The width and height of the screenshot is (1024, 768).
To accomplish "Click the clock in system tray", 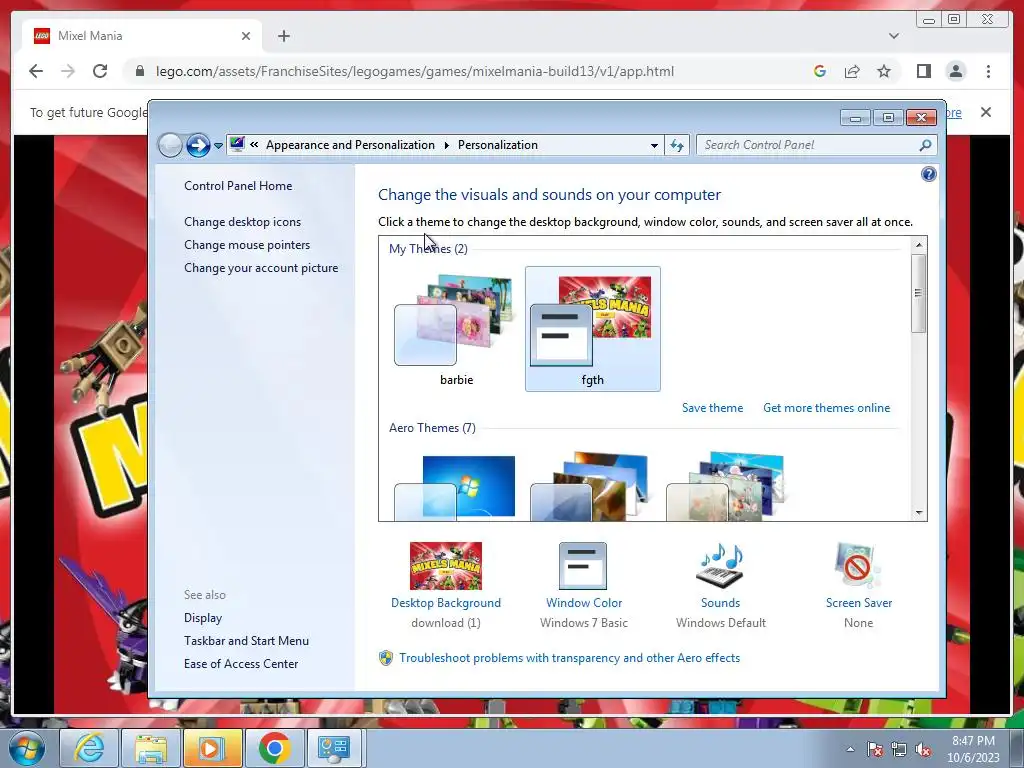I will point(973,749).
